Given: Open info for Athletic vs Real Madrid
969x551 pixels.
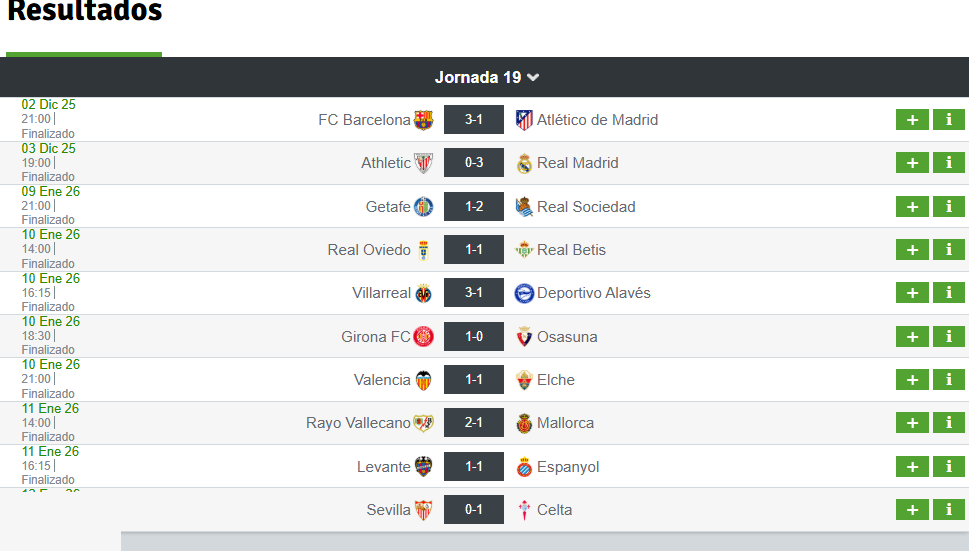Looking at the screenshot, I should (x=949, y=163).
